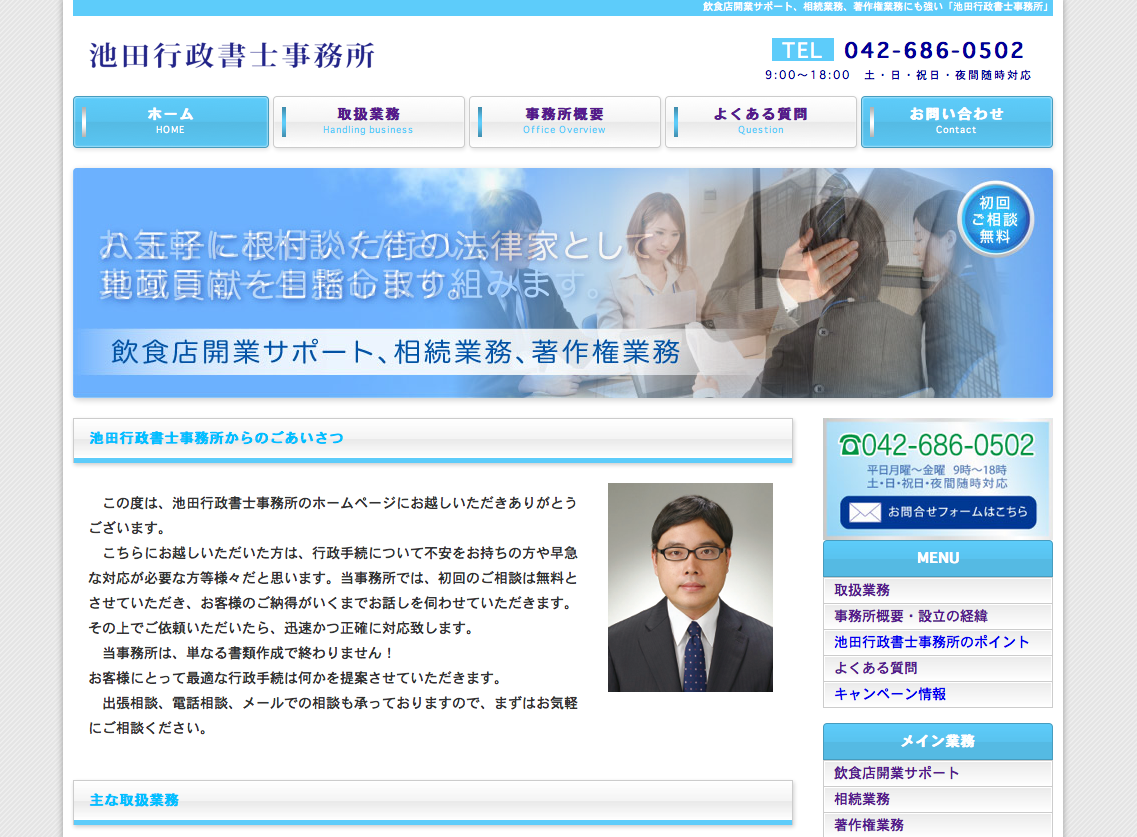
Task: Open the お問い合わせ Contact navigation item
Action: pos(957,121)
